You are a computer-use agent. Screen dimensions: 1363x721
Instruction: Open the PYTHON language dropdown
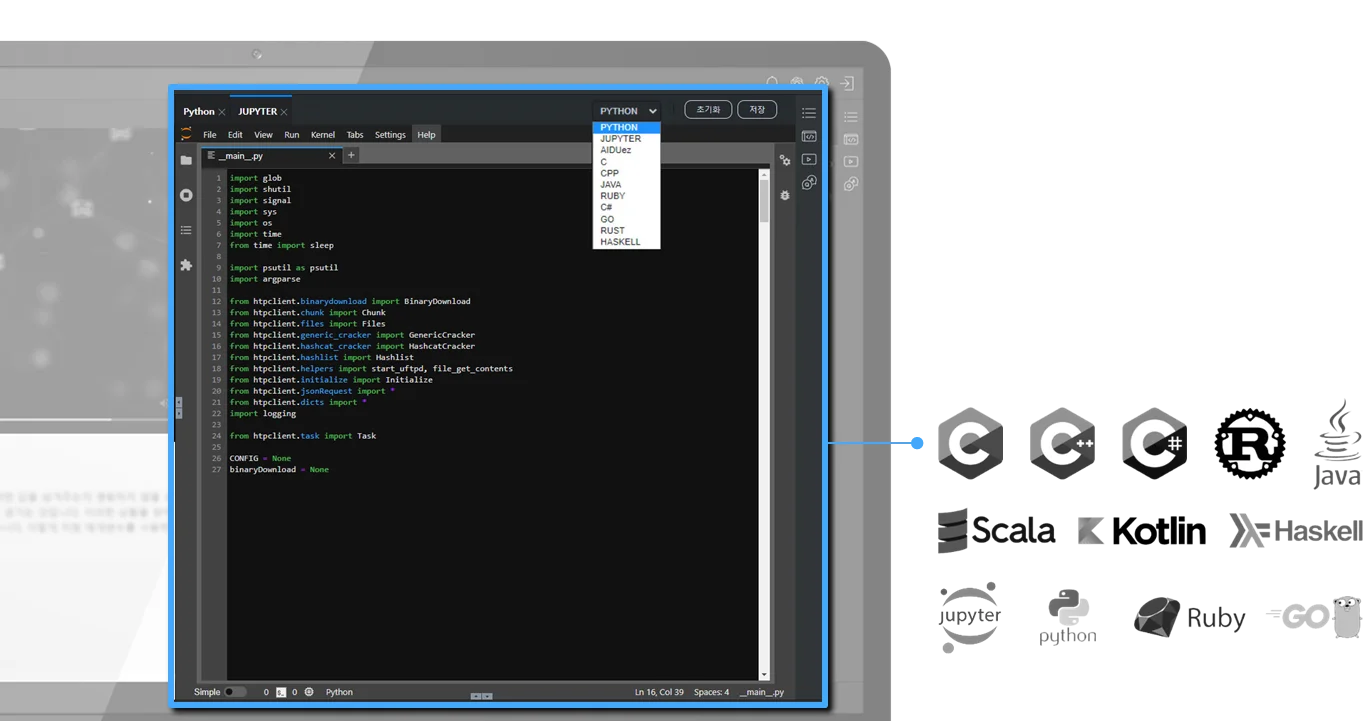pyautogui.click(x=625, y=110)
